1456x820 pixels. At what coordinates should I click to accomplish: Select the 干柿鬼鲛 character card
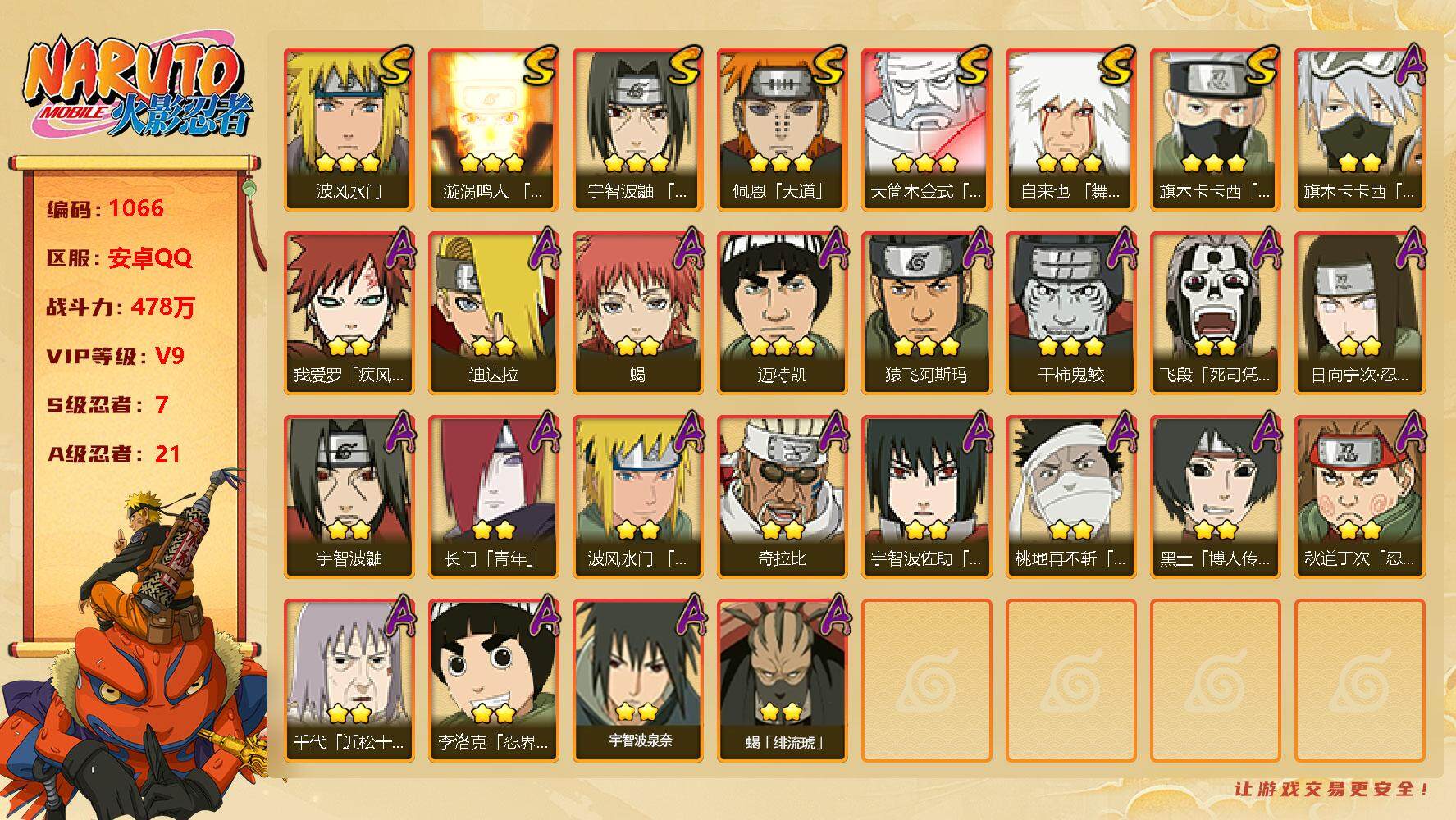(1070, 313)
